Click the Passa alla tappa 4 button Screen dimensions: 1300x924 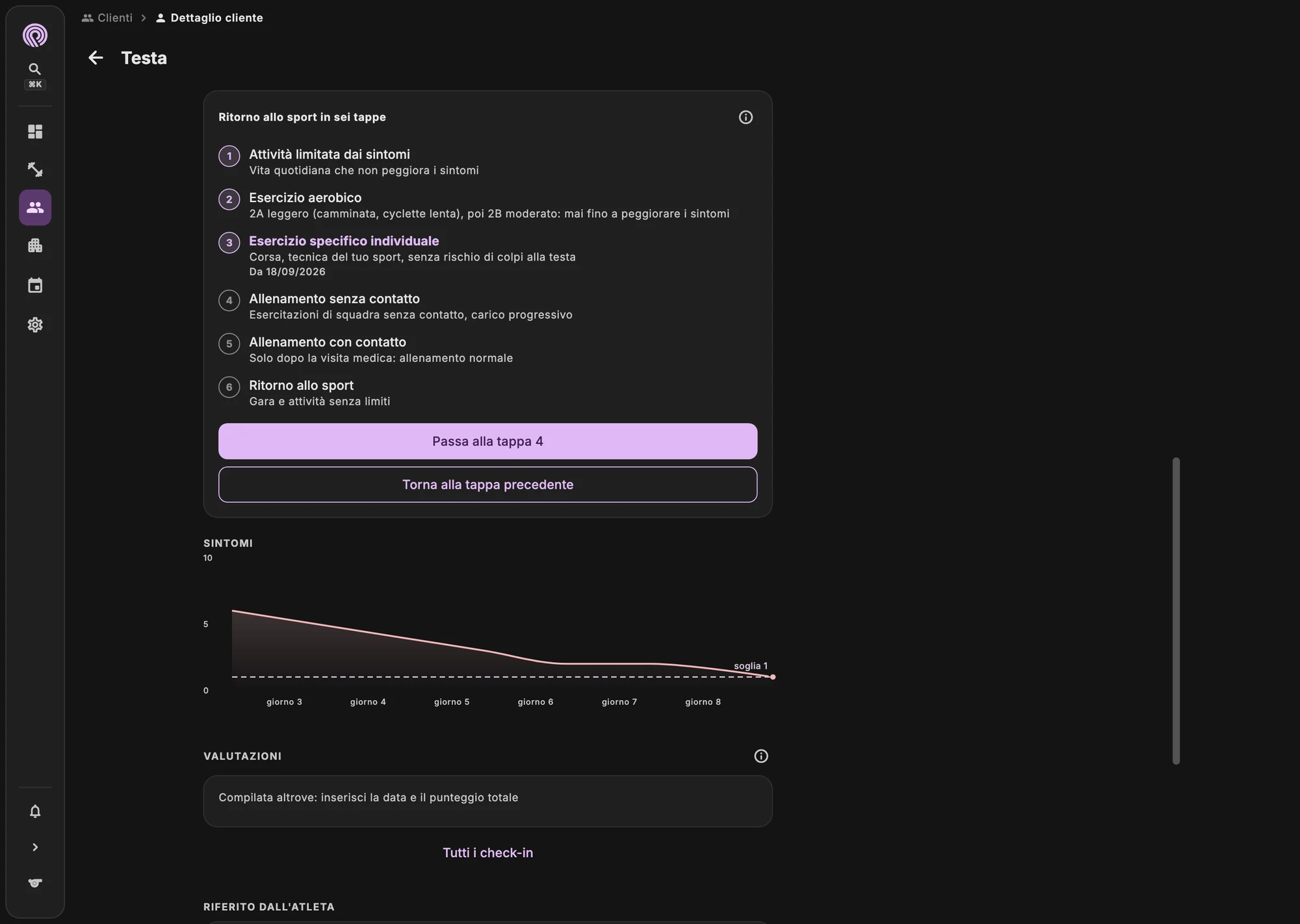point(487,441)
